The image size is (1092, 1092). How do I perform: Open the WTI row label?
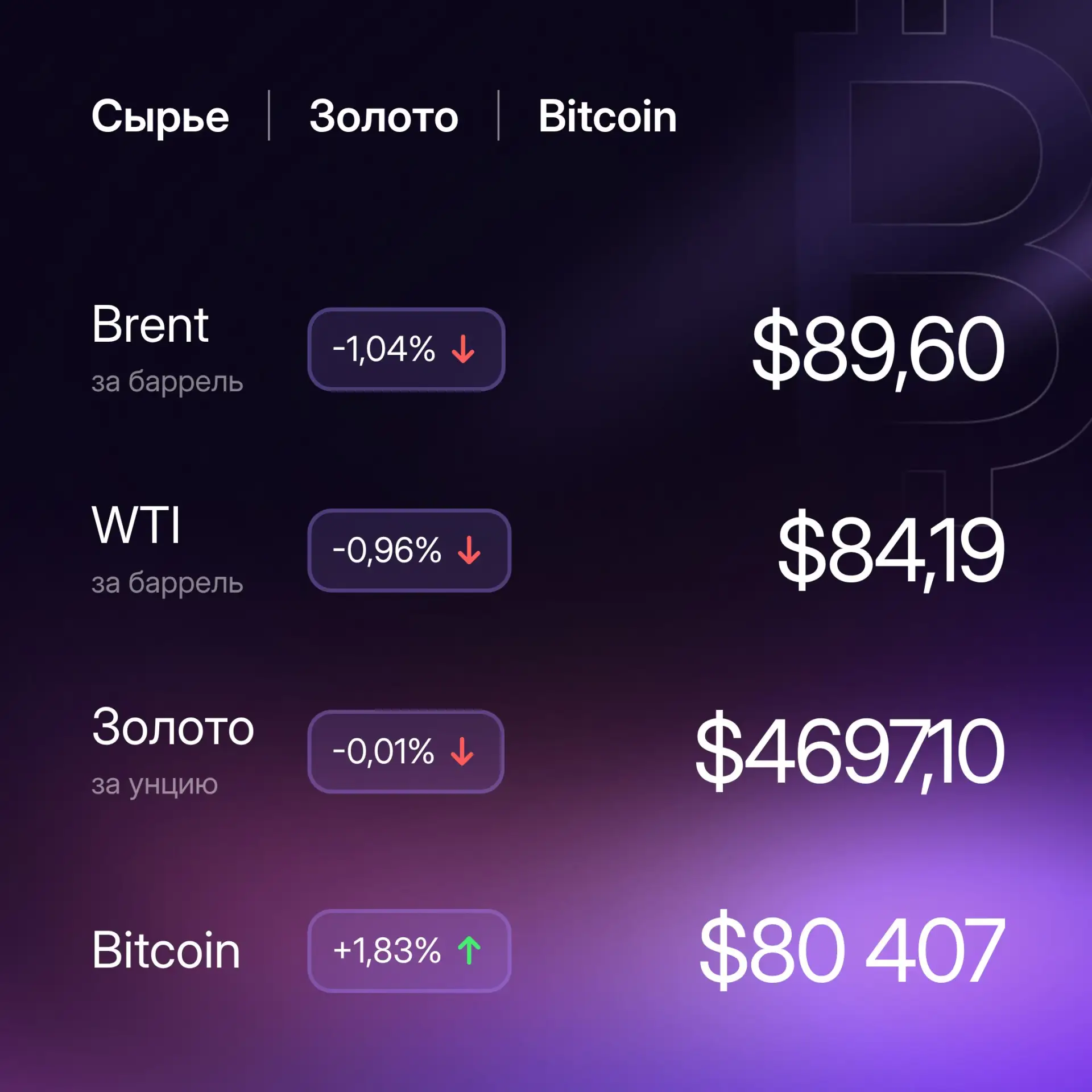[x=136, y=525]
